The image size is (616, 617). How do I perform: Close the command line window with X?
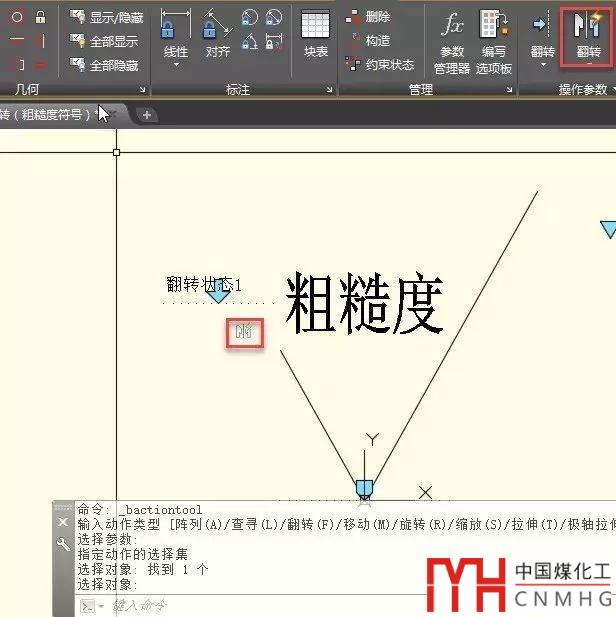click(63, 523)
